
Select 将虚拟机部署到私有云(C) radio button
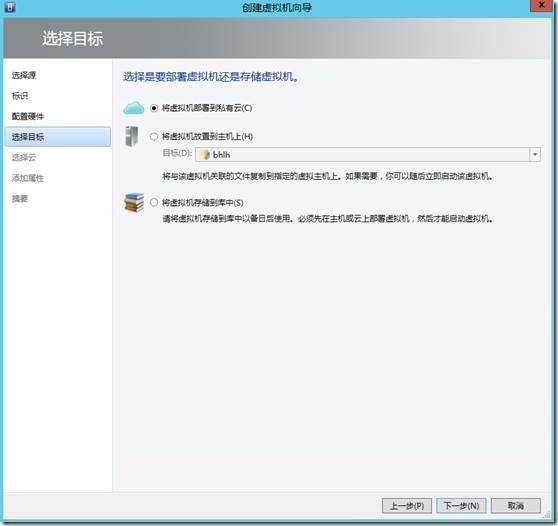pyautogui.click(x=154, y=108)
